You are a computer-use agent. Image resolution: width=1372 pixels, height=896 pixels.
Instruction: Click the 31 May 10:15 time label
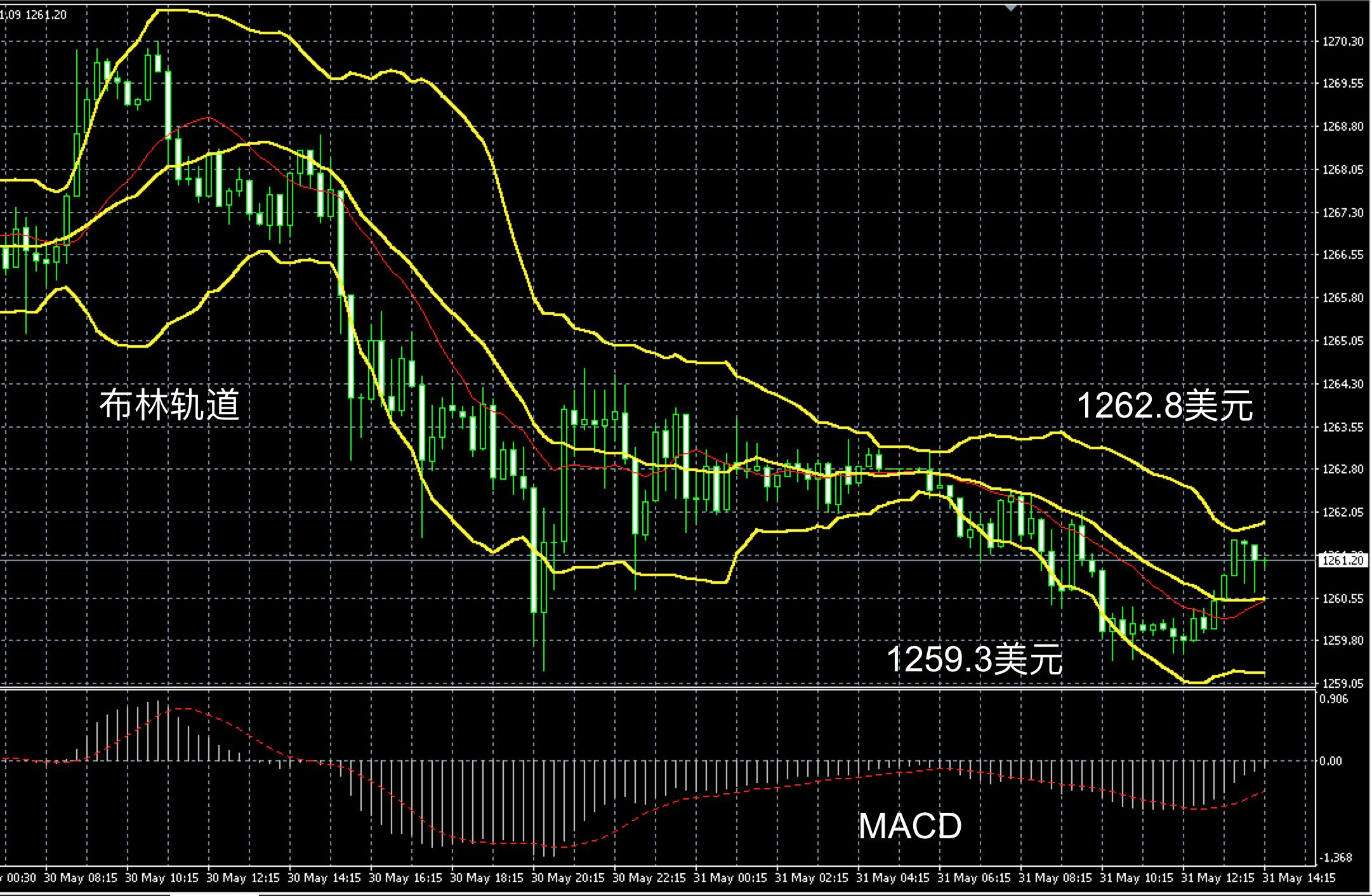[x=1137, y=878]
